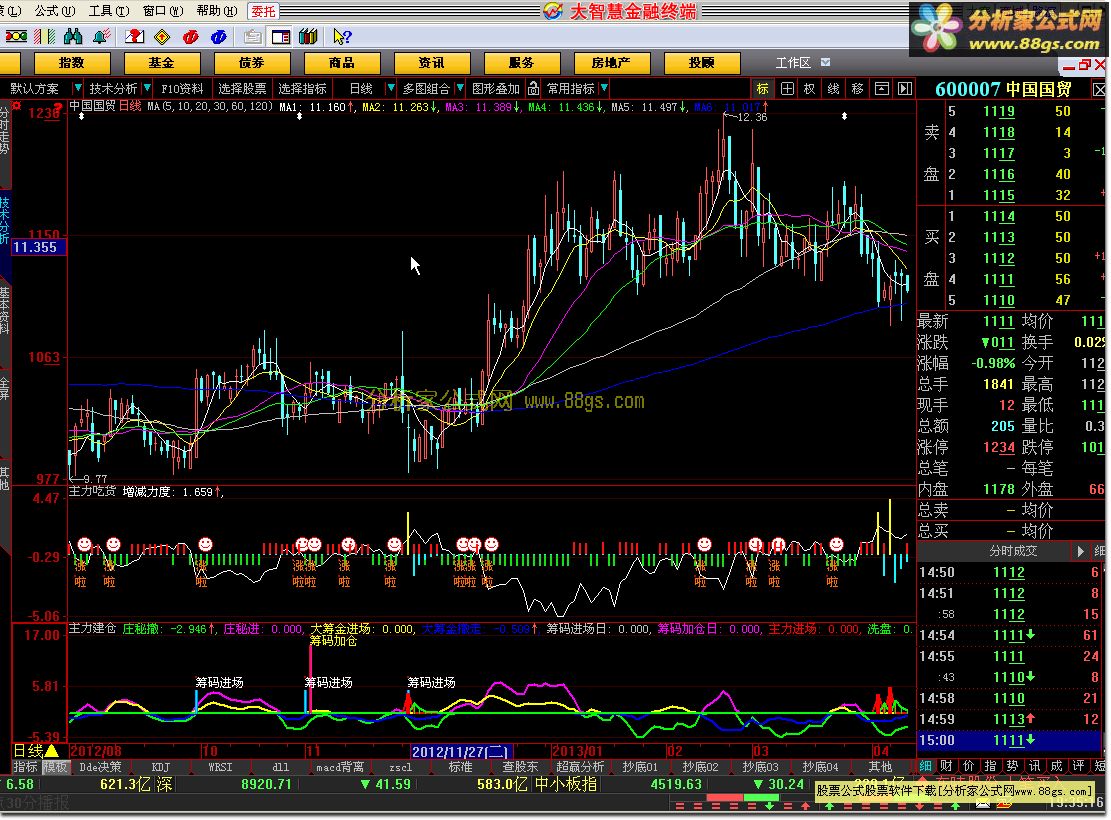Click the hide side panel arrow icon
Image resolution: width=1111 pixels, height=820 pixels.
tap(905, 89)
